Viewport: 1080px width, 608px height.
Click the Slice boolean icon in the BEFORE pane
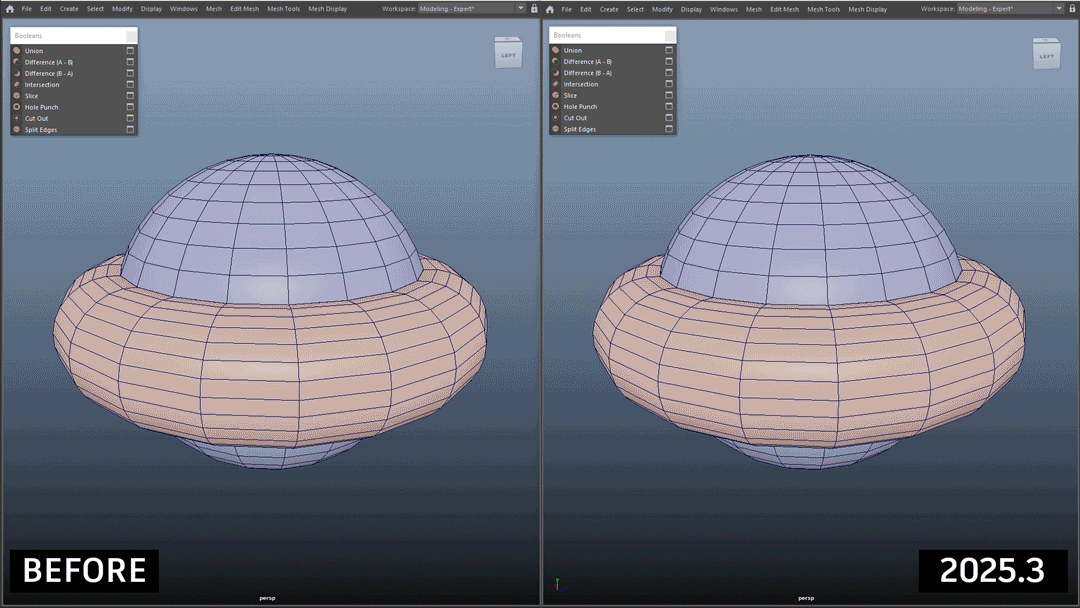17,96
